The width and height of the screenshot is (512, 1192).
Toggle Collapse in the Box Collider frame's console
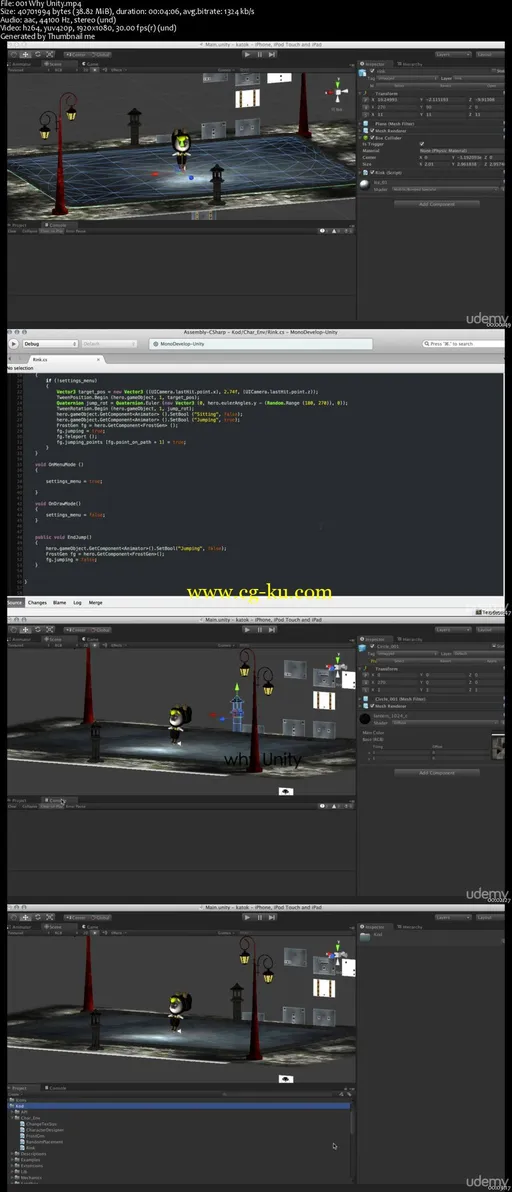[30, 231]
